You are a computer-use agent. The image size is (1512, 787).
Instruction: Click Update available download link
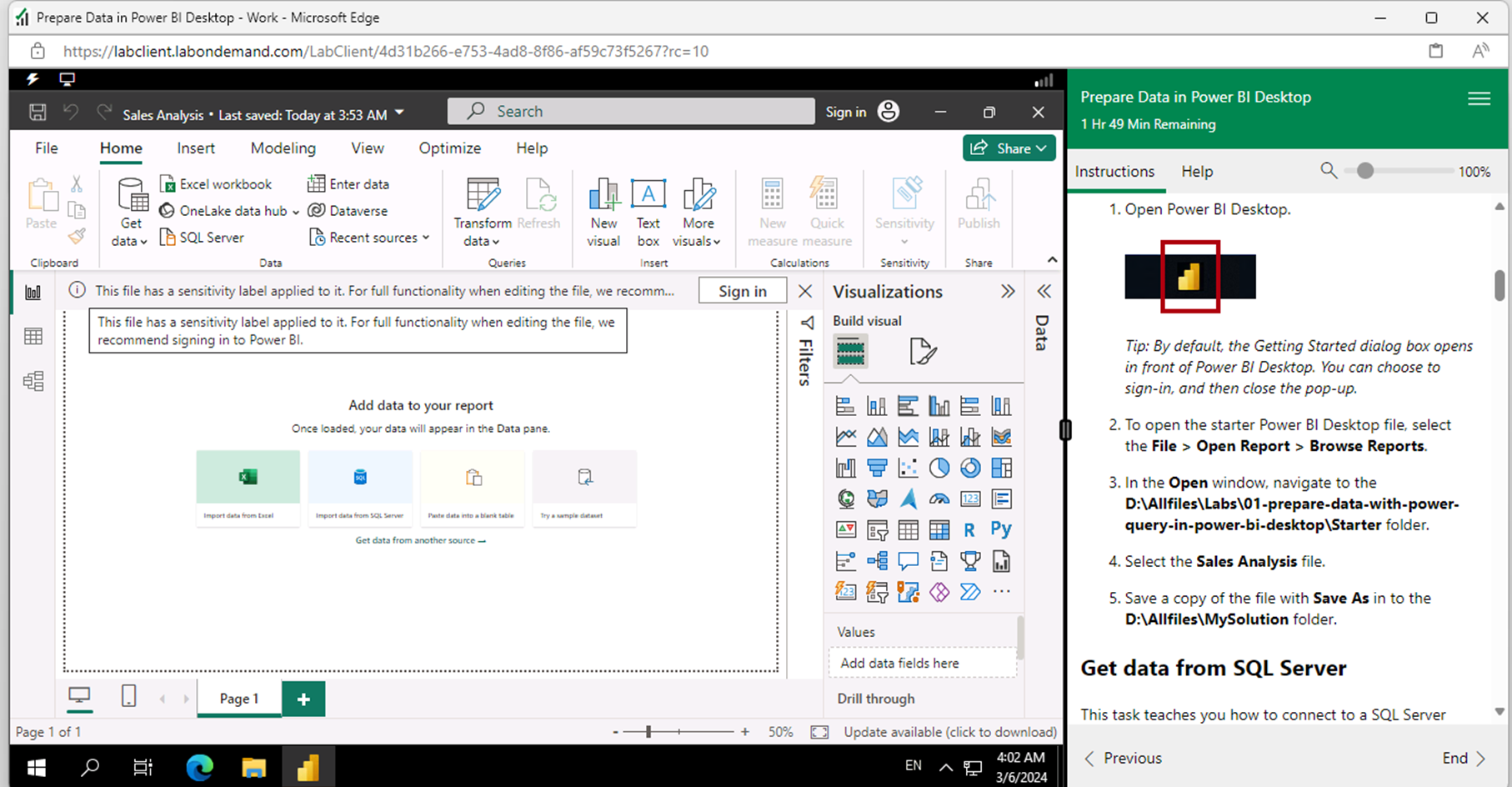(950, 732)
